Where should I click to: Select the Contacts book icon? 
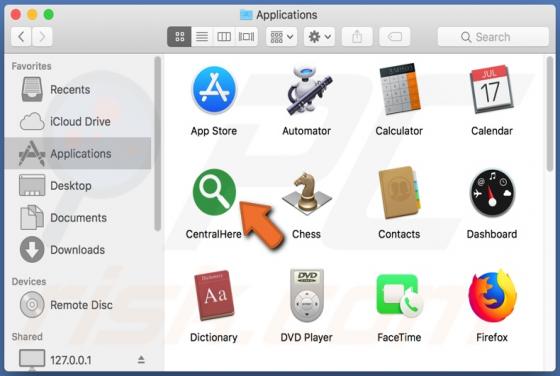[399, 193]
